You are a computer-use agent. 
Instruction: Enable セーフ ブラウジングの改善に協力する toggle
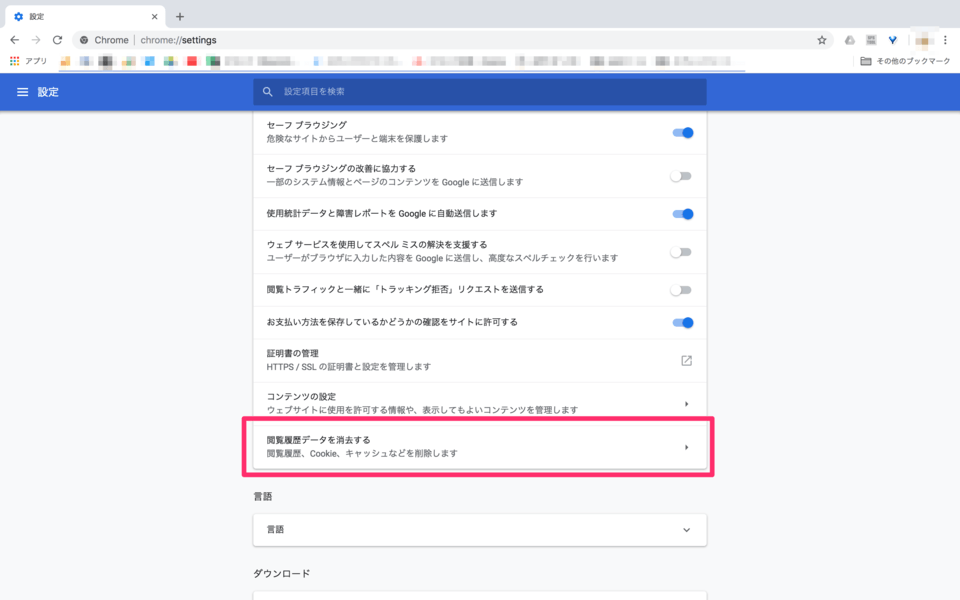pyautogui.click(x=681, y=176)
